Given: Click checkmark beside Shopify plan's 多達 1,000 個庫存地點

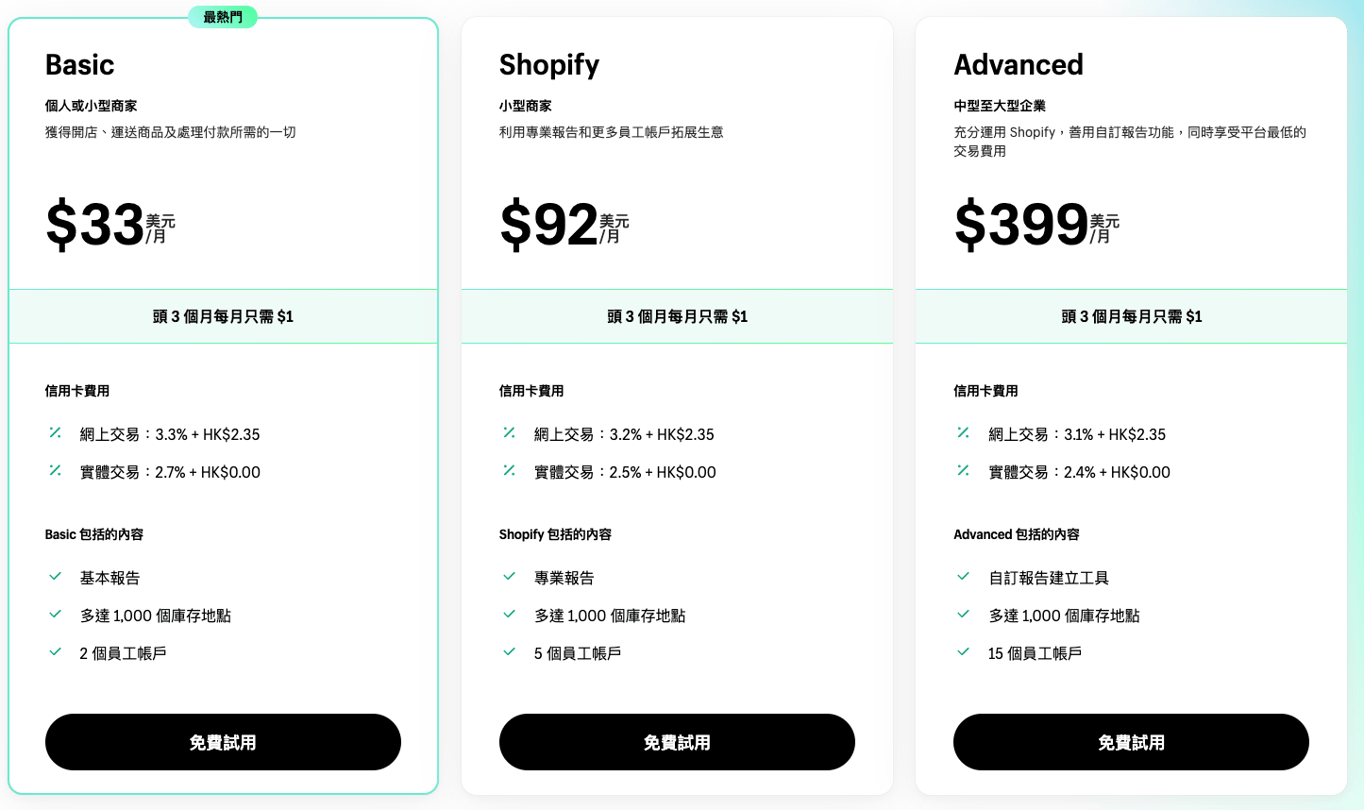Looking at the screenshot, I should click(509, 614).
